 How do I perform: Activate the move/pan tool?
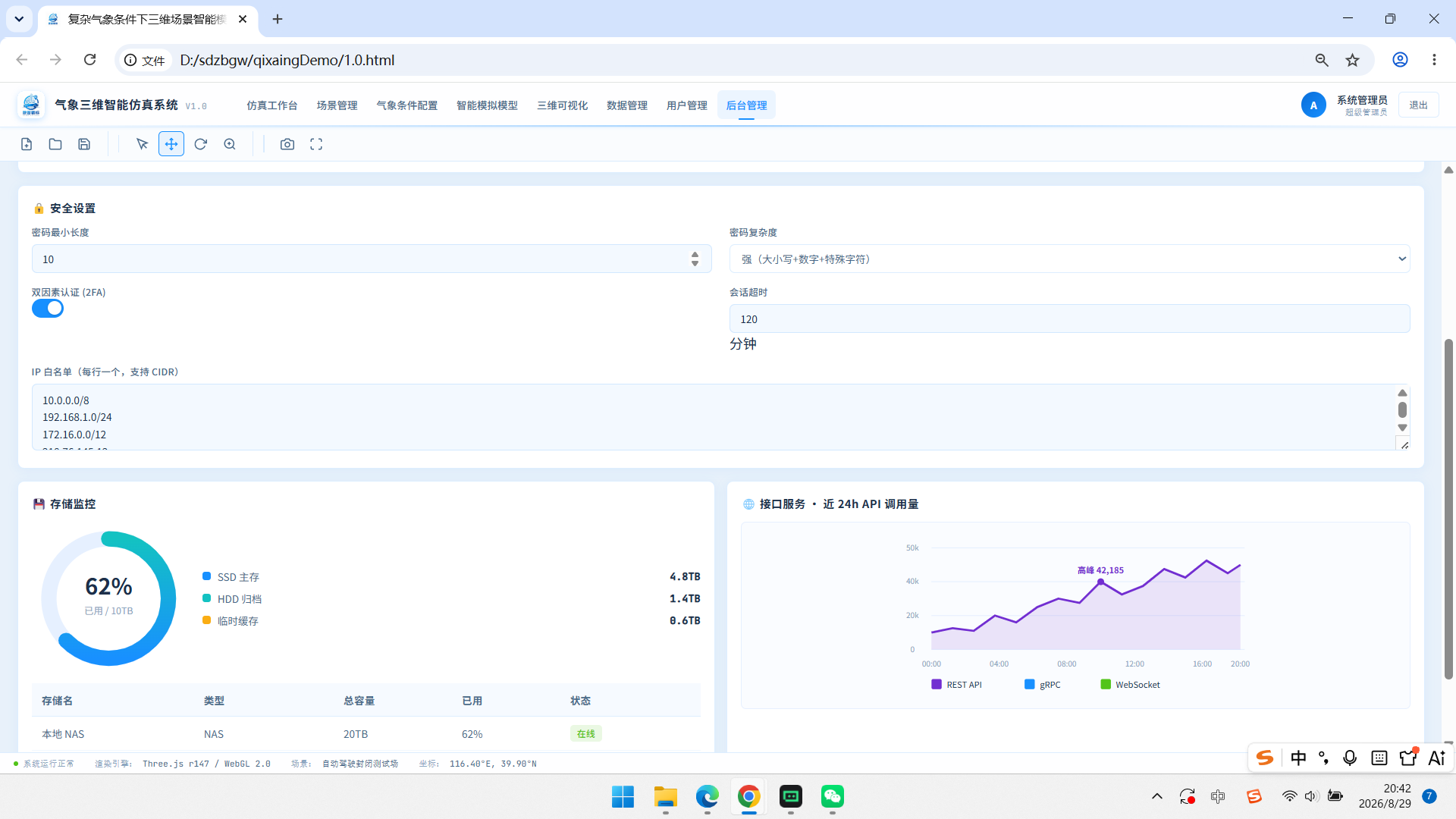pos(171,144)
